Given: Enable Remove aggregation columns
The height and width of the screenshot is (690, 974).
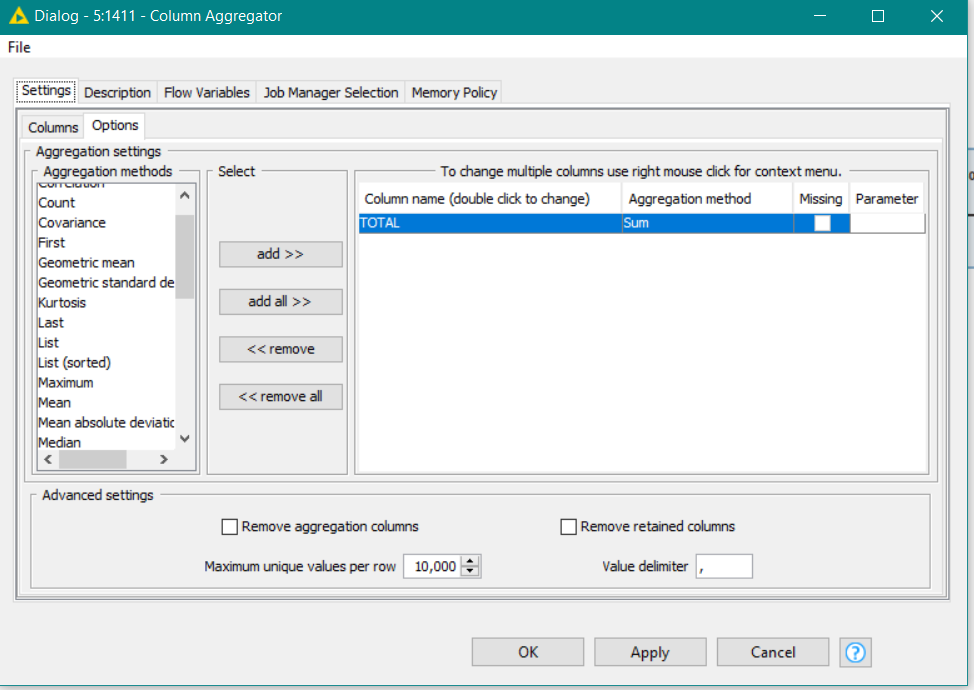Looking at the screenshot, I should [x=229, y=526].
